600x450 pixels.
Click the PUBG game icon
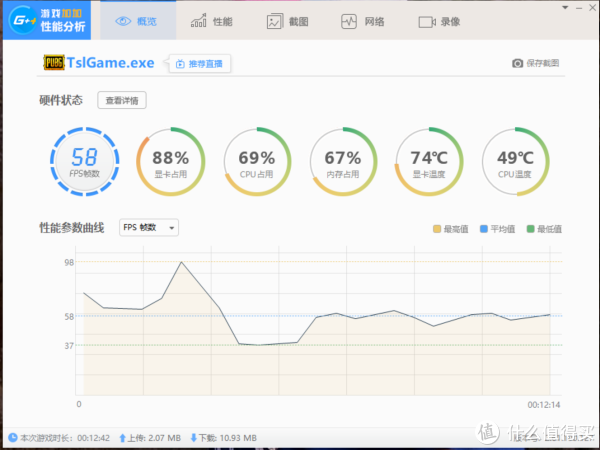54,63
